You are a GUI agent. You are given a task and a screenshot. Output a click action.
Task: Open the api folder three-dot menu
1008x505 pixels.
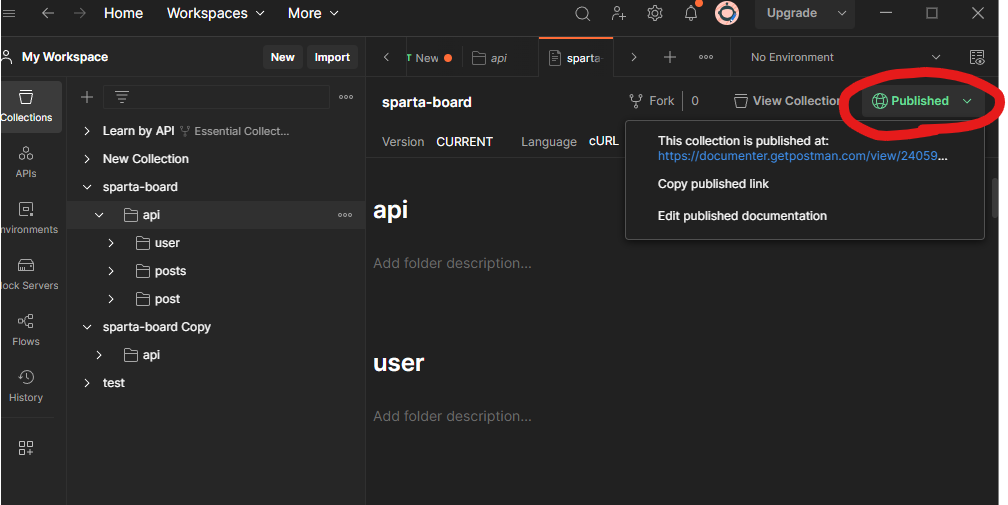tap(345, 215)
